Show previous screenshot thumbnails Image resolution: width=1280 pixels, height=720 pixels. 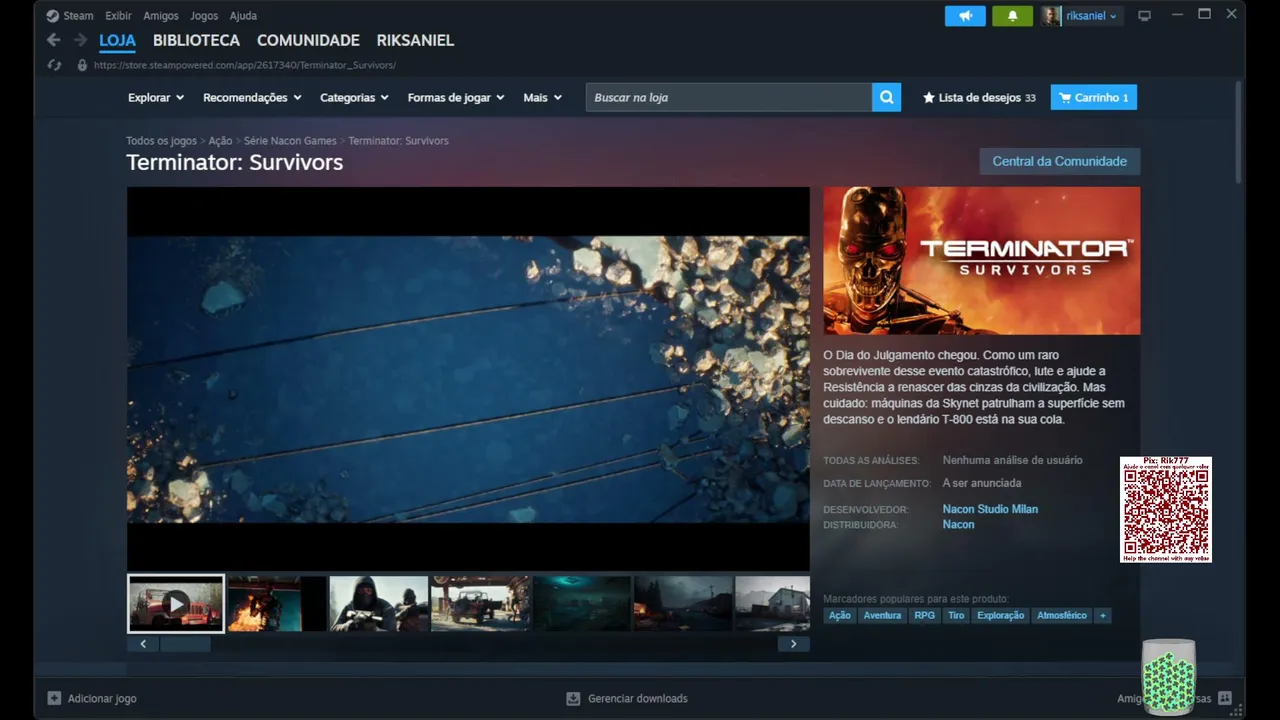tap(143, 644)
